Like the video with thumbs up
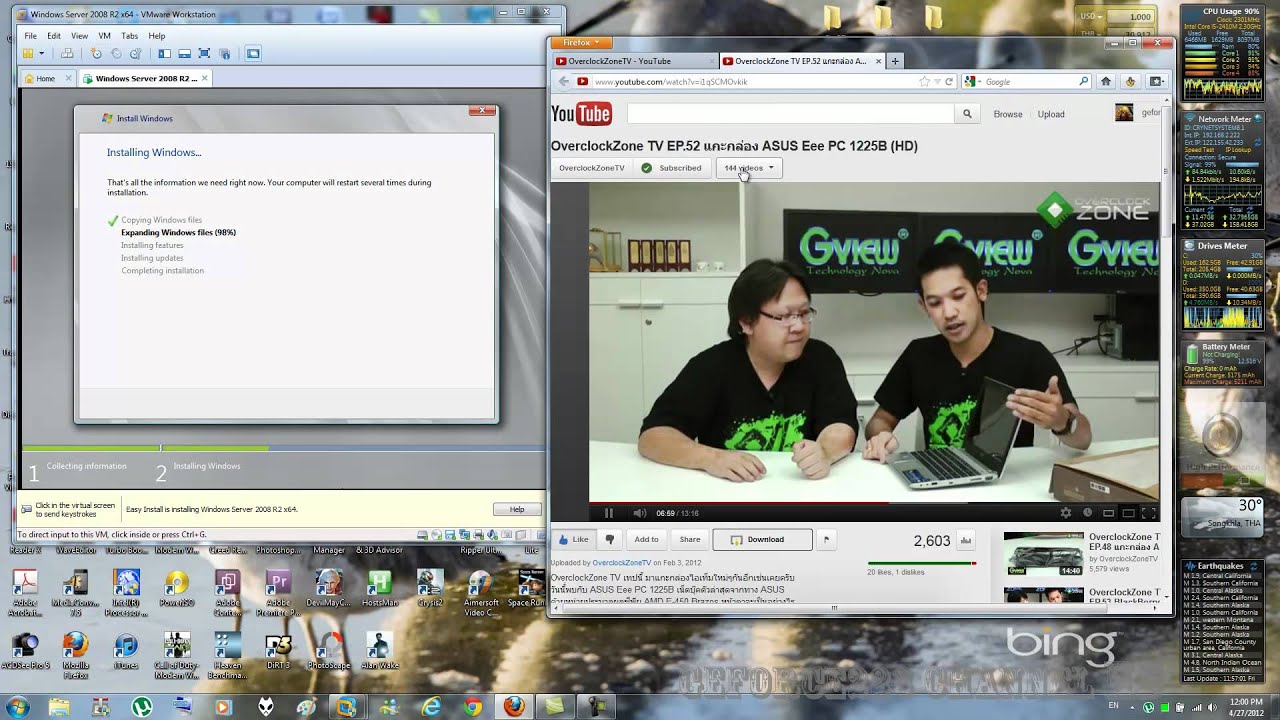Viewport: 1280px width, 720px height. 574,540
